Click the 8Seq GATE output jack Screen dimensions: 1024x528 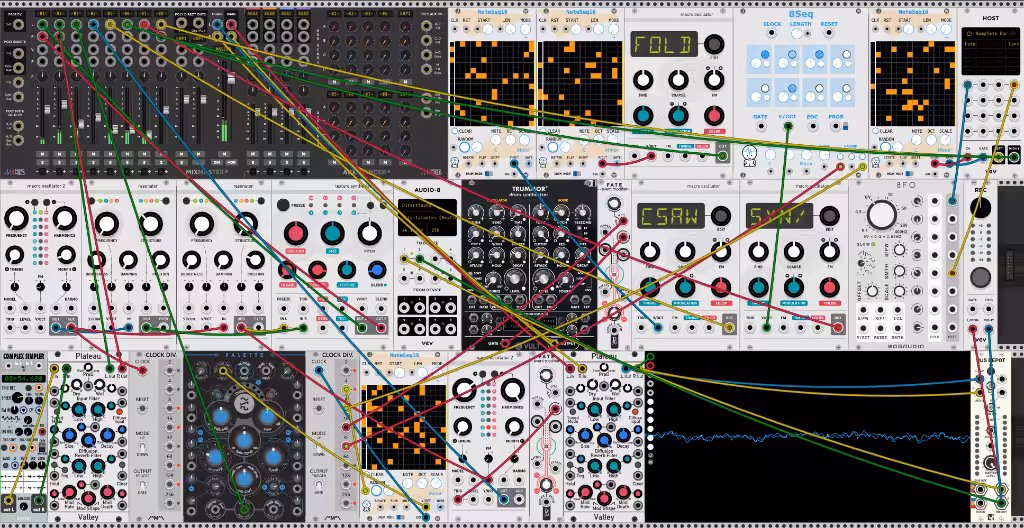(x=760, y=125)
